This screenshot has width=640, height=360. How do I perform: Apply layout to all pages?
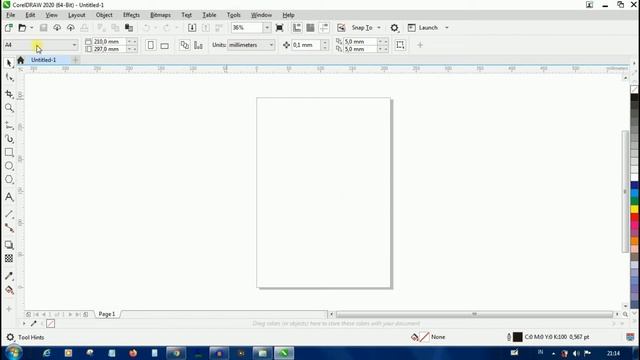pos(184,45)
